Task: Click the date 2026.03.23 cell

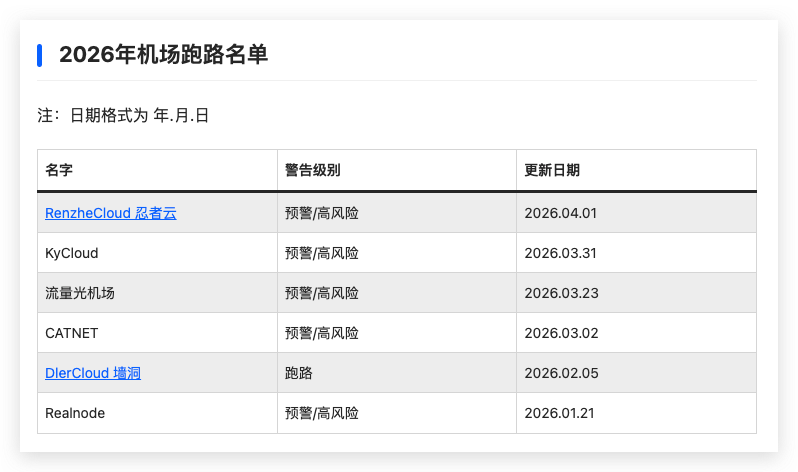Action: (x=560, y=293)
